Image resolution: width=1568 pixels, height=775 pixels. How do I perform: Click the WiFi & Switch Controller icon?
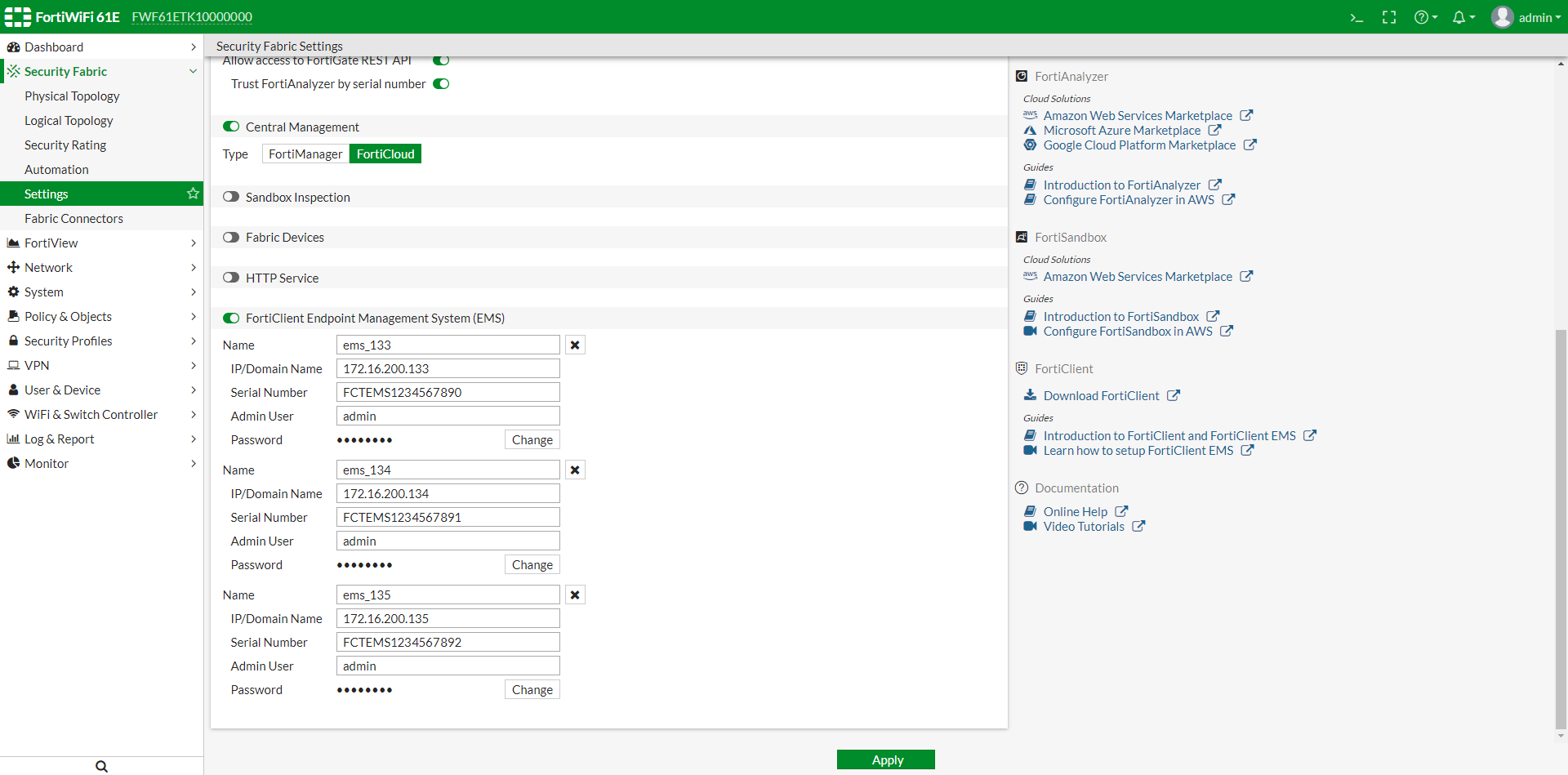[13, 414]
